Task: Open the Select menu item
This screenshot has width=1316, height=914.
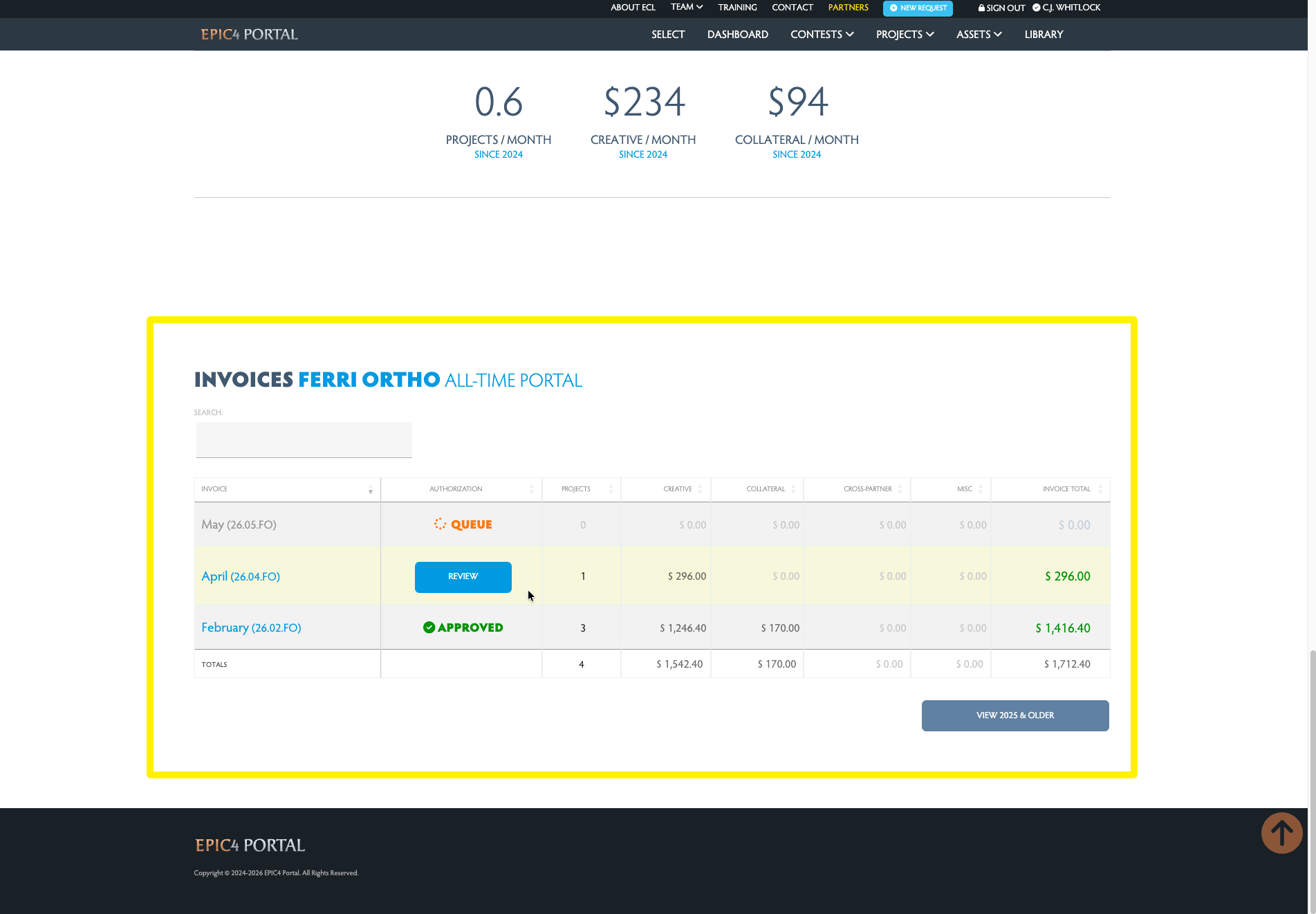Action: tap(668, 35)
